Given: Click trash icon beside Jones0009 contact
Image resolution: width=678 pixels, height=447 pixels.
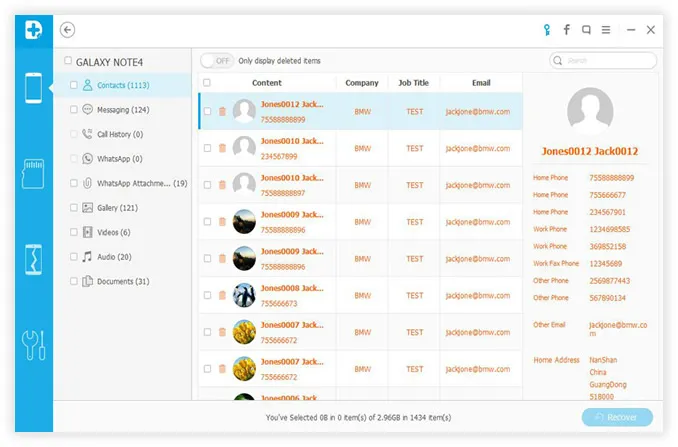Looking at the screenshot, I should (x=222, y=221).
